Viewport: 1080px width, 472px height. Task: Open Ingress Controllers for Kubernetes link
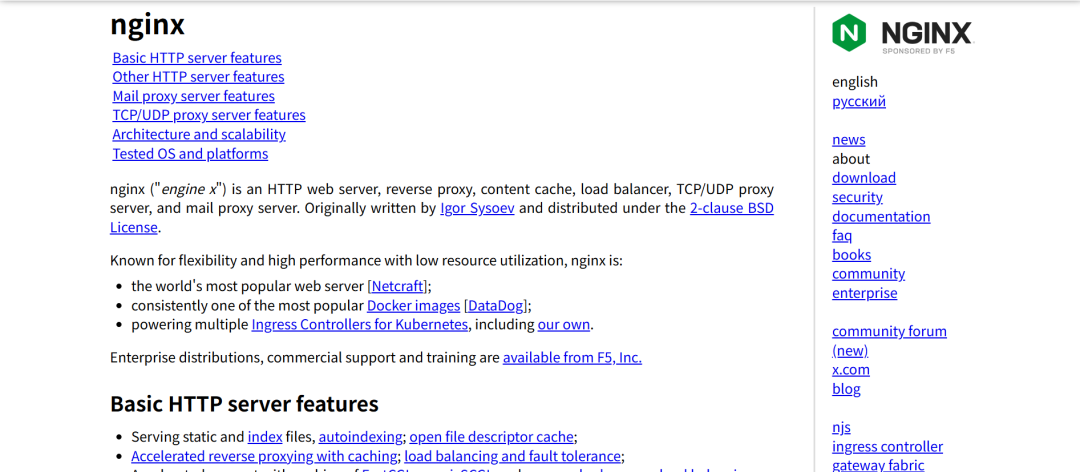360,325
